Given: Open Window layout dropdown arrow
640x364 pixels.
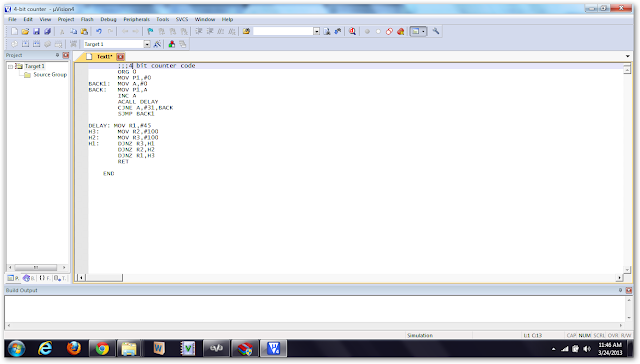Looking at the screenshot, I should [424, 31].
